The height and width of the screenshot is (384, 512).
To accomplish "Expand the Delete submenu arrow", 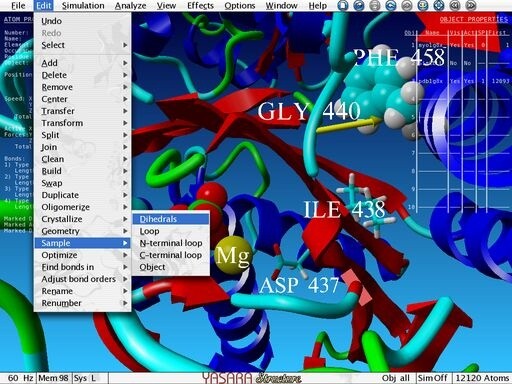I will pos(125,75).
